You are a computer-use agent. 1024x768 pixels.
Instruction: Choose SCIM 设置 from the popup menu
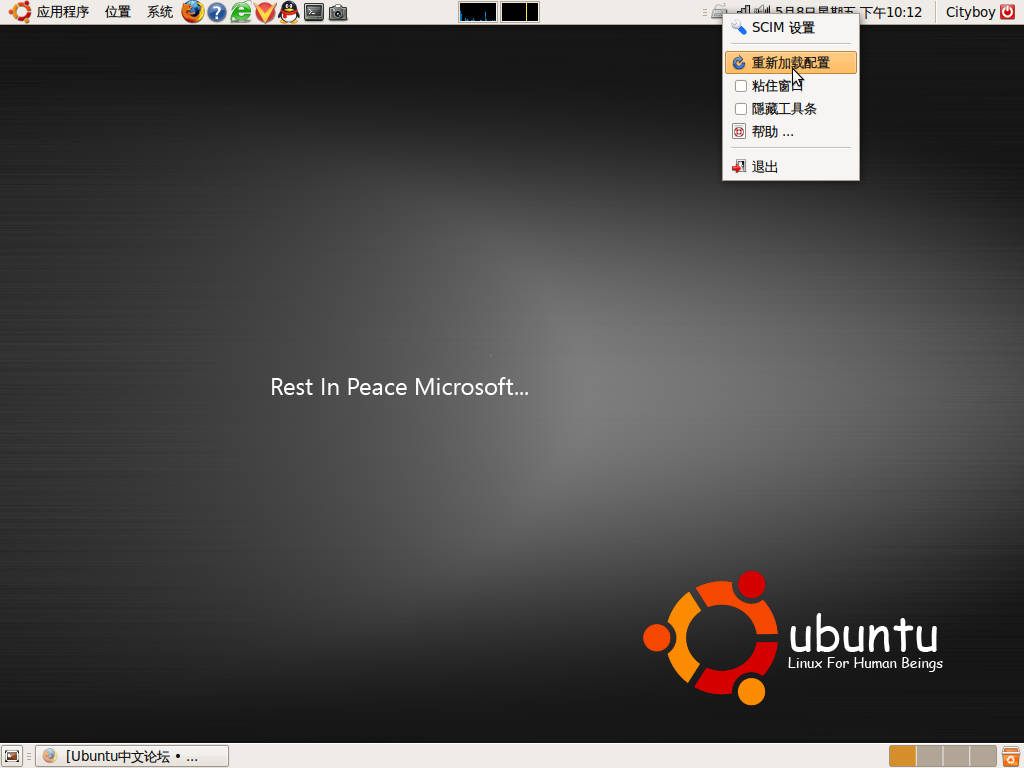click(791, 27)
